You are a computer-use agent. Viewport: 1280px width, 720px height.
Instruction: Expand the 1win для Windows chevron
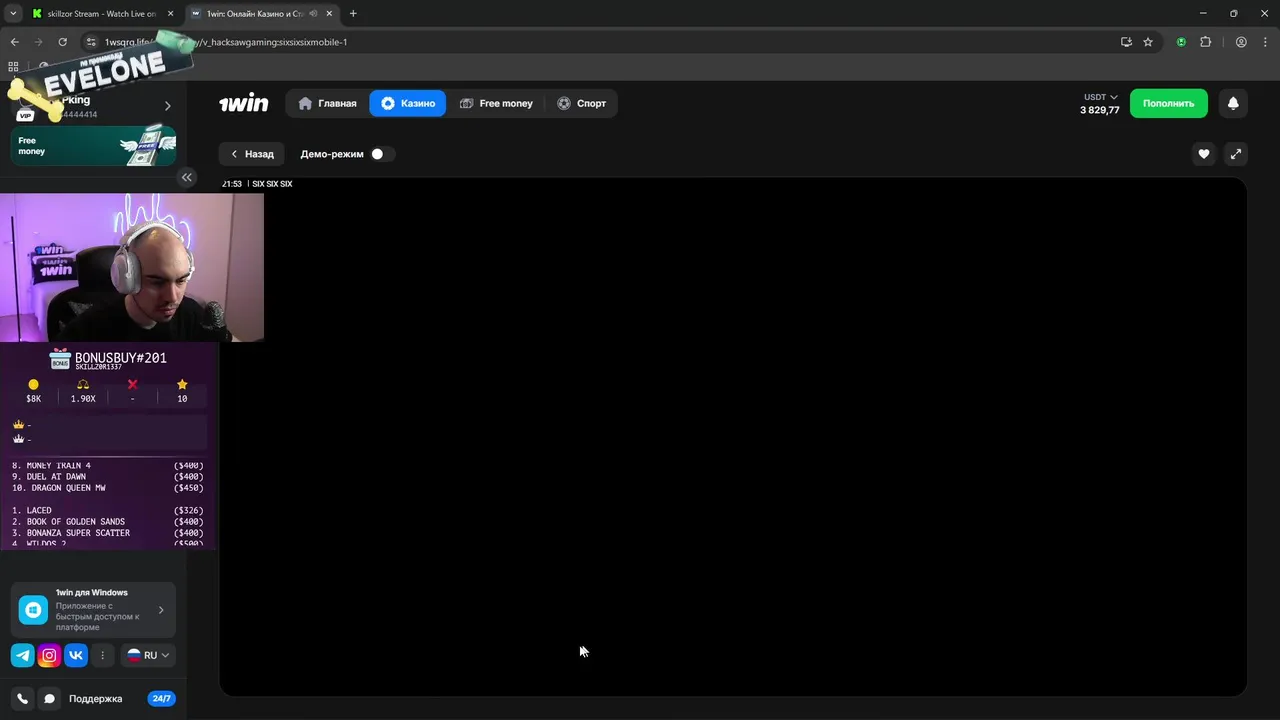coord(161,610)
